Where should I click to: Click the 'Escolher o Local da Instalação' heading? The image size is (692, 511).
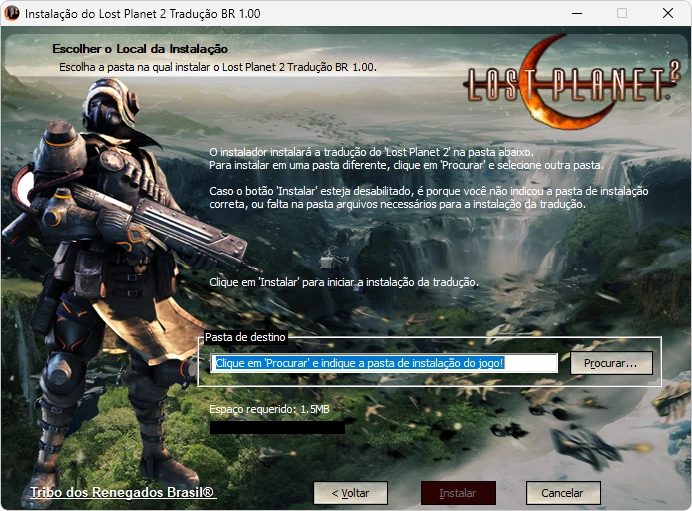pyautogui.click(x=140, y=49)
